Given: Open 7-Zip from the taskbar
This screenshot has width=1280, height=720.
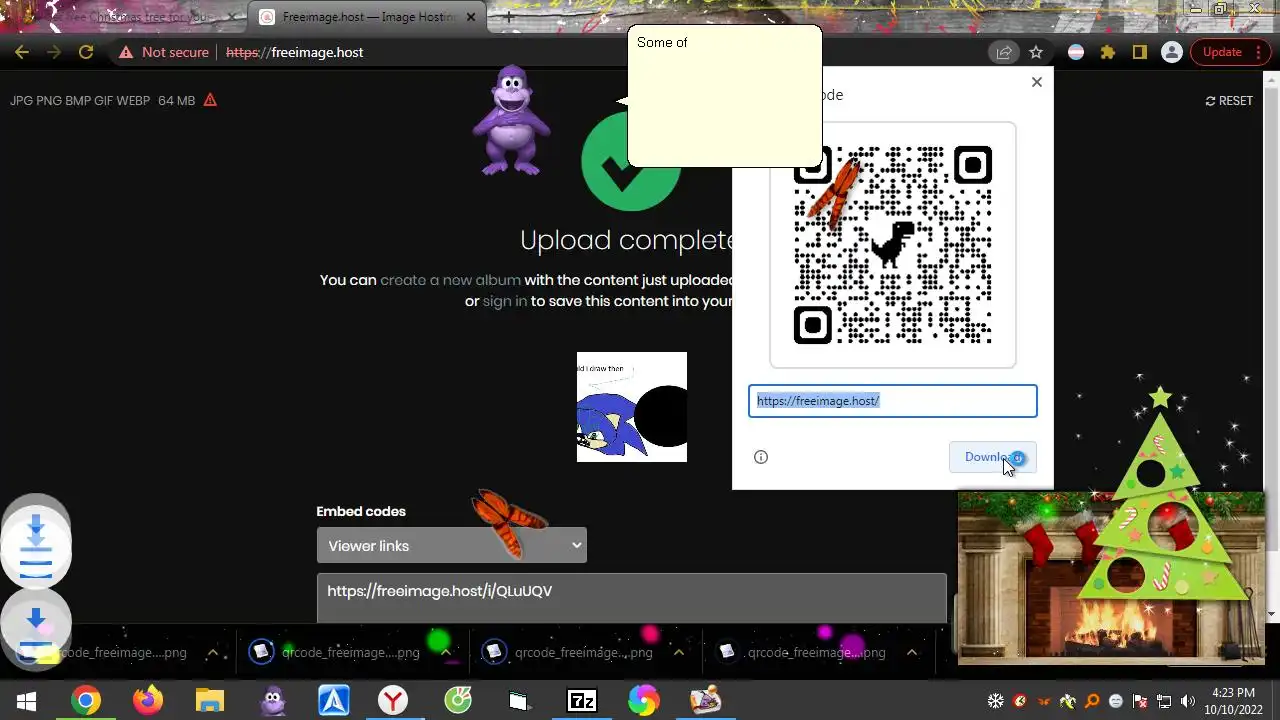Looking at the screenshot, I should coord(582,701).
